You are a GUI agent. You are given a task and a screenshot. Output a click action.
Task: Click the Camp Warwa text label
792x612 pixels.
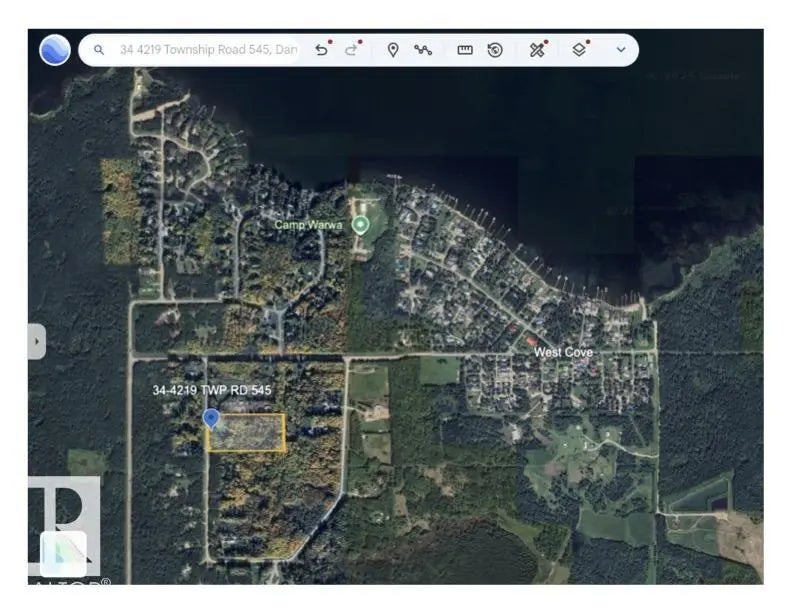tap(309, 225)
